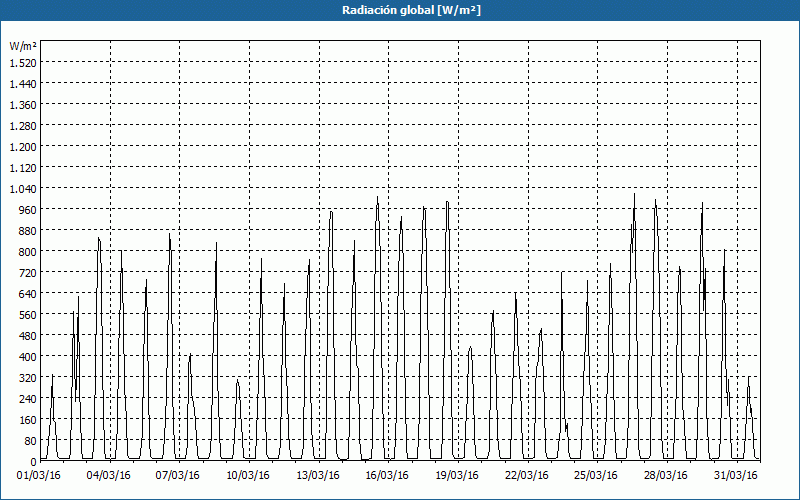Click the 22/03/16 date label
Viewport: 800px width, 500px height.
click(x=527, y=476)
